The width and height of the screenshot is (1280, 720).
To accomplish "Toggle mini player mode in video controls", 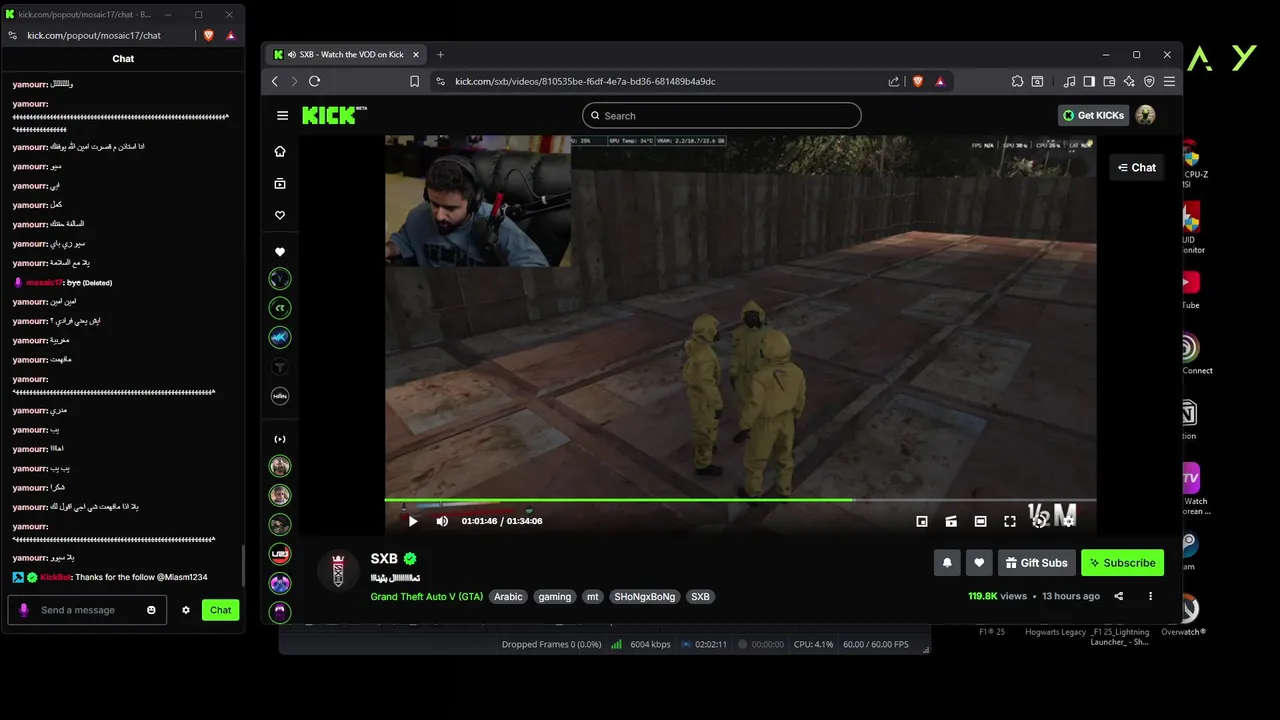I will [951, 521].
